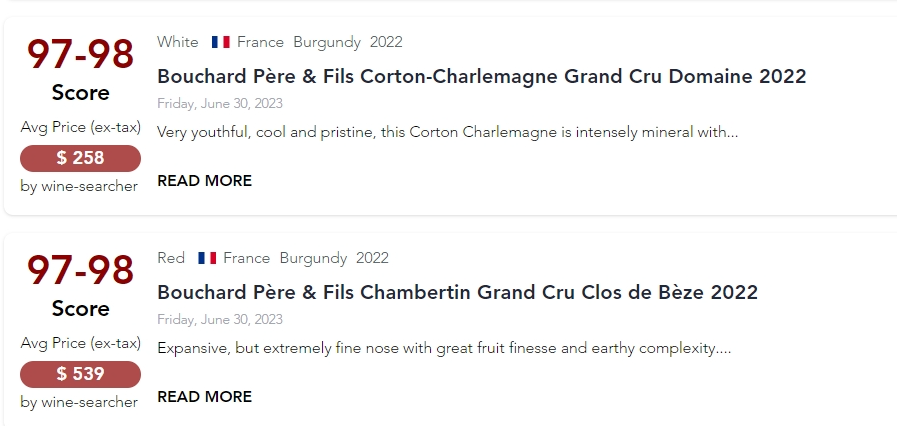The width and height of the screenshot is (897, 426).
Task: Select the White wine type tag
Action: point(178,42)
